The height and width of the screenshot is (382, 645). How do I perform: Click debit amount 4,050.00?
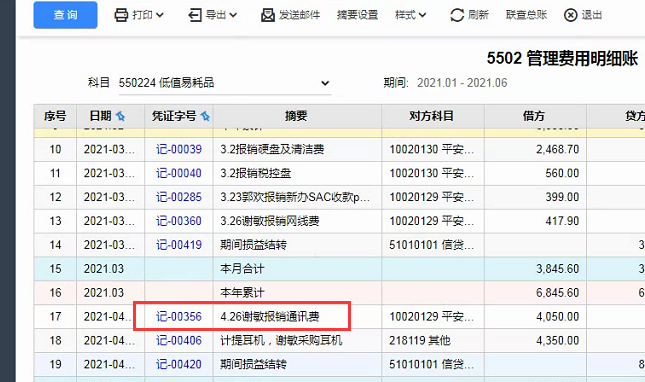[x=557, y=317]
